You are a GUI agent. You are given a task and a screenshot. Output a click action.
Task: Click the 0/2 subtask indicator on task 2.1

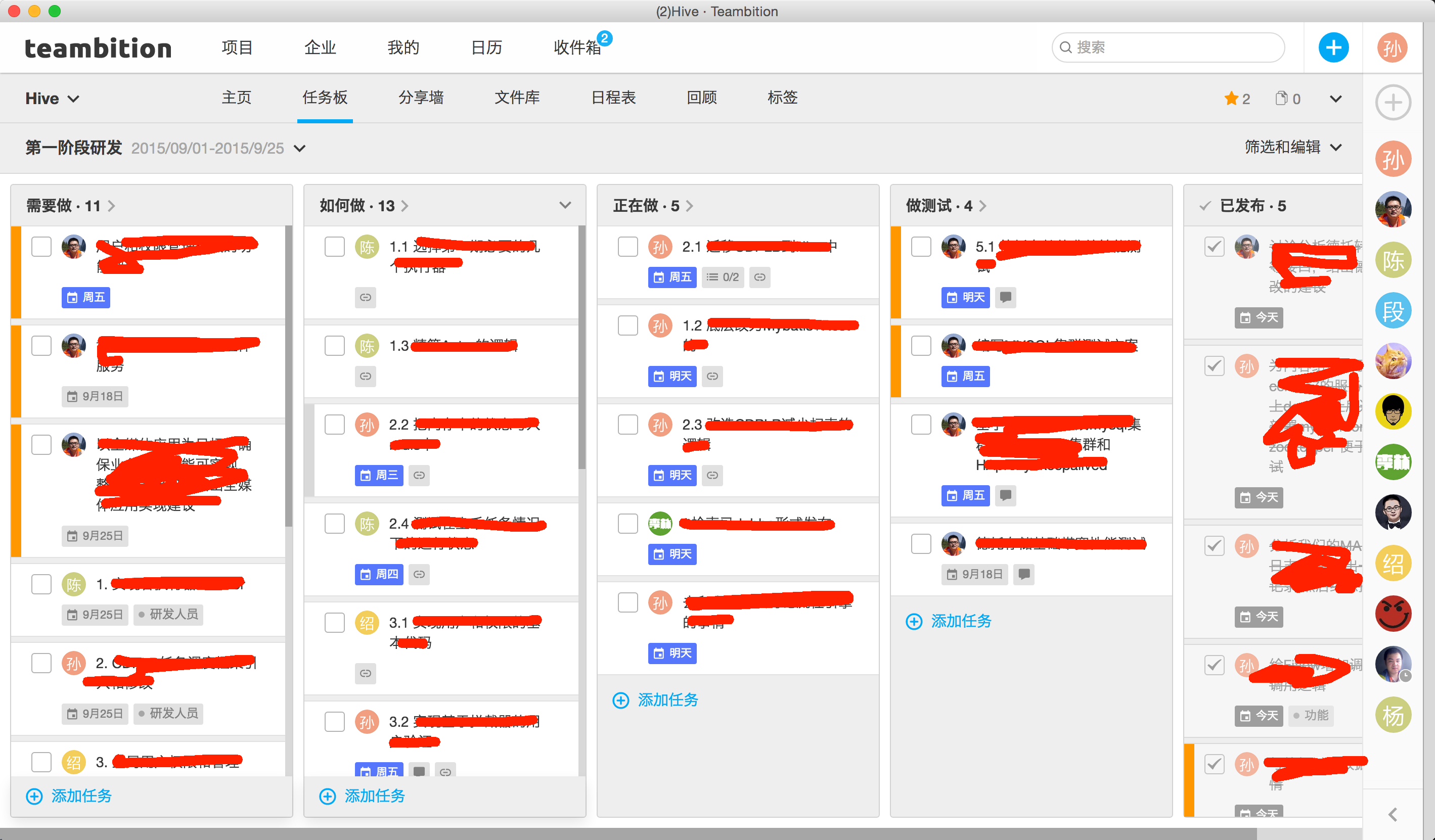click(x=723, y=277)
